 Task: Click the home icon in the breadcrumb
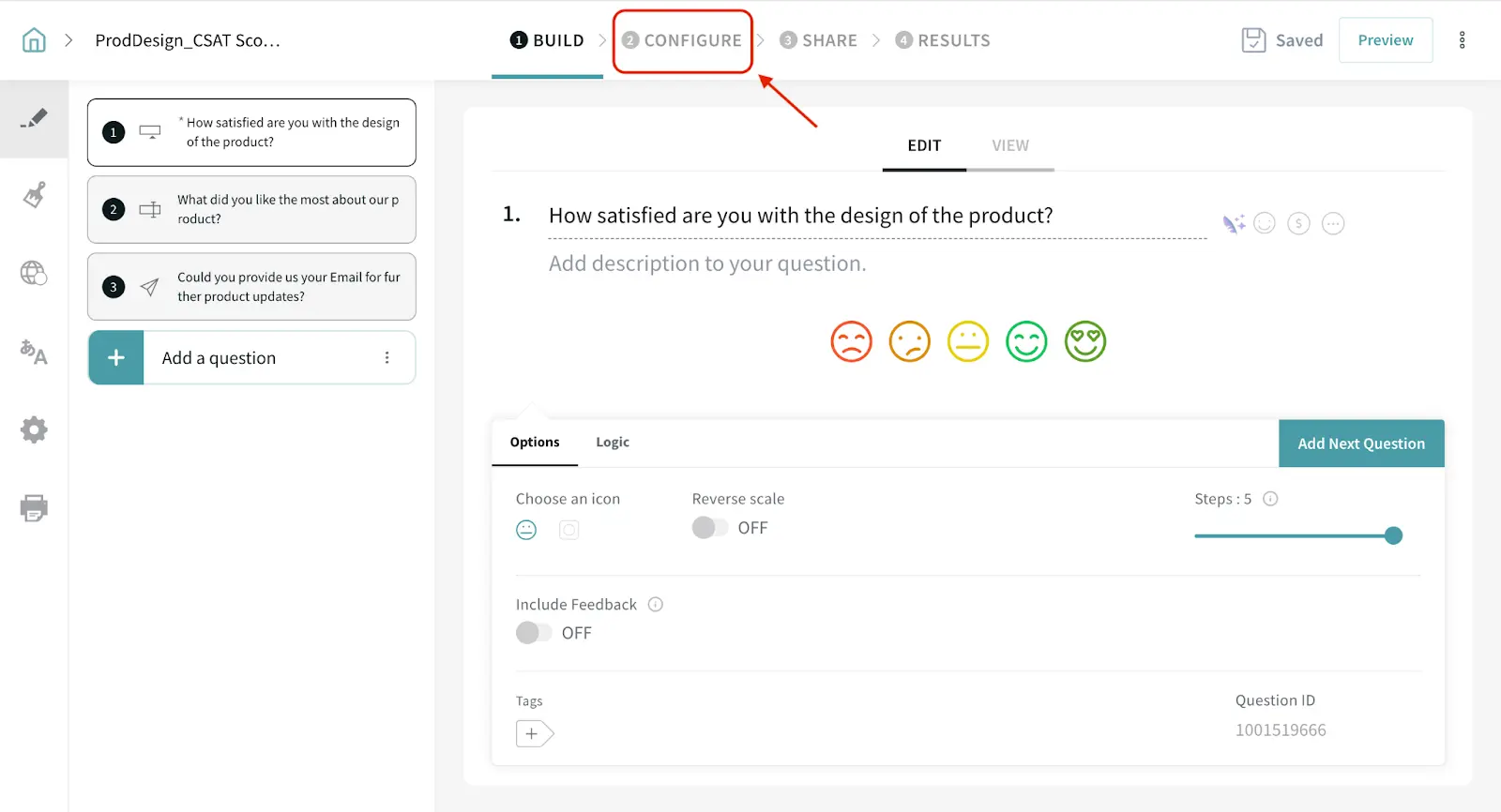click(34, 40)
